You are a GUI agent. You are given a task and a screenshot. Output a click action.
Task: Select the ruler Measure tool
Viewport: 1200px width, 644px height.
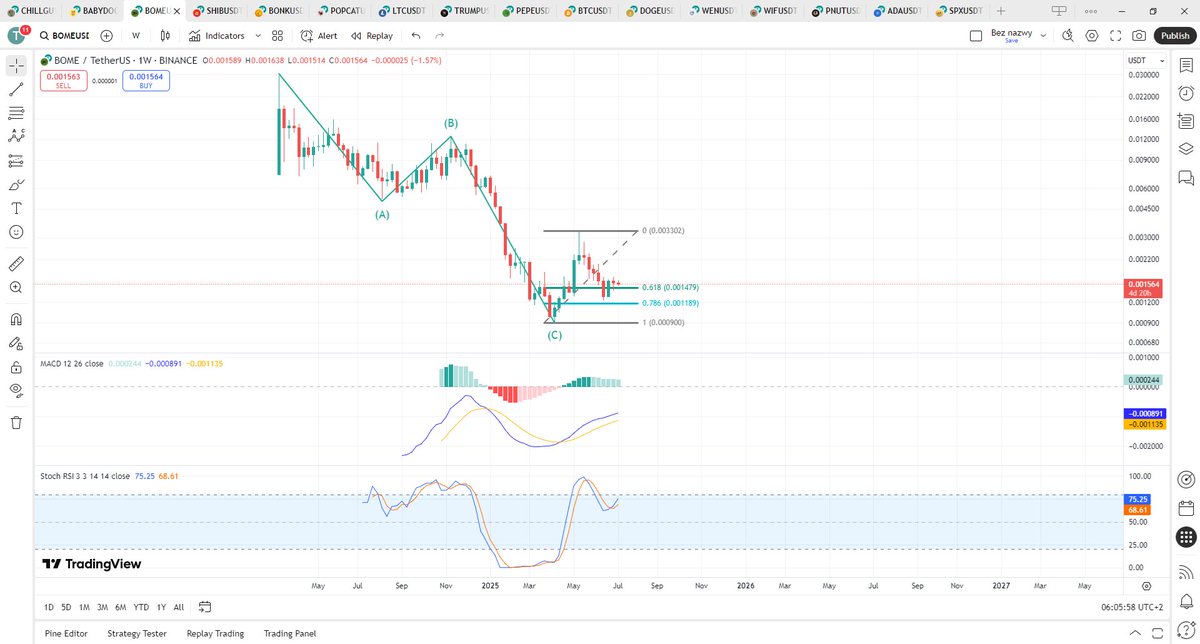click(16, 264)
